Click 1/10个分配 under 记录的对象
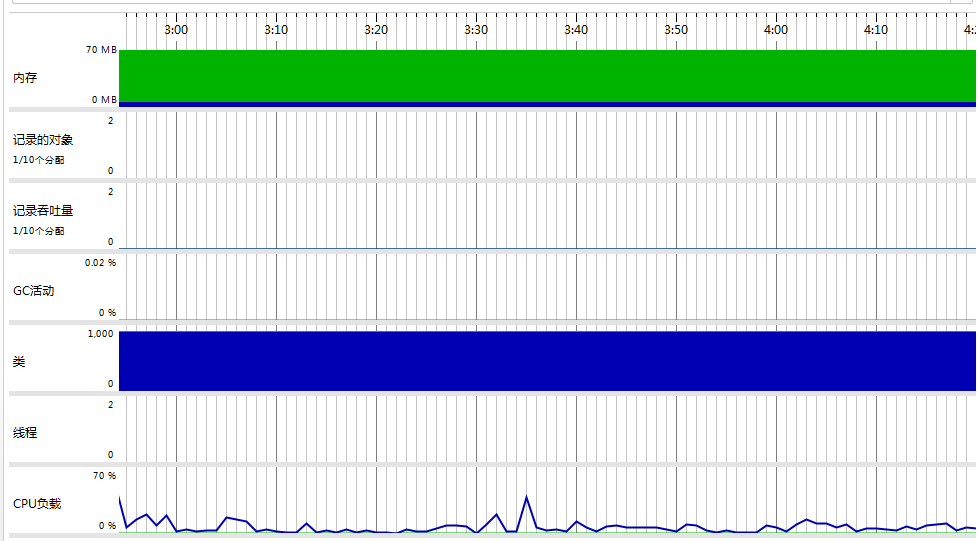 [39, 160]
